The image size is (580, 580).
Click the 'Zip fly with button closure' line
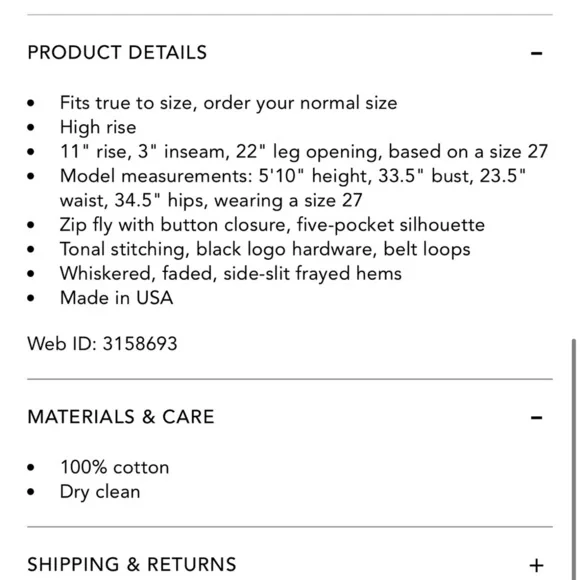pyautogui.click(x=272, y=225)
